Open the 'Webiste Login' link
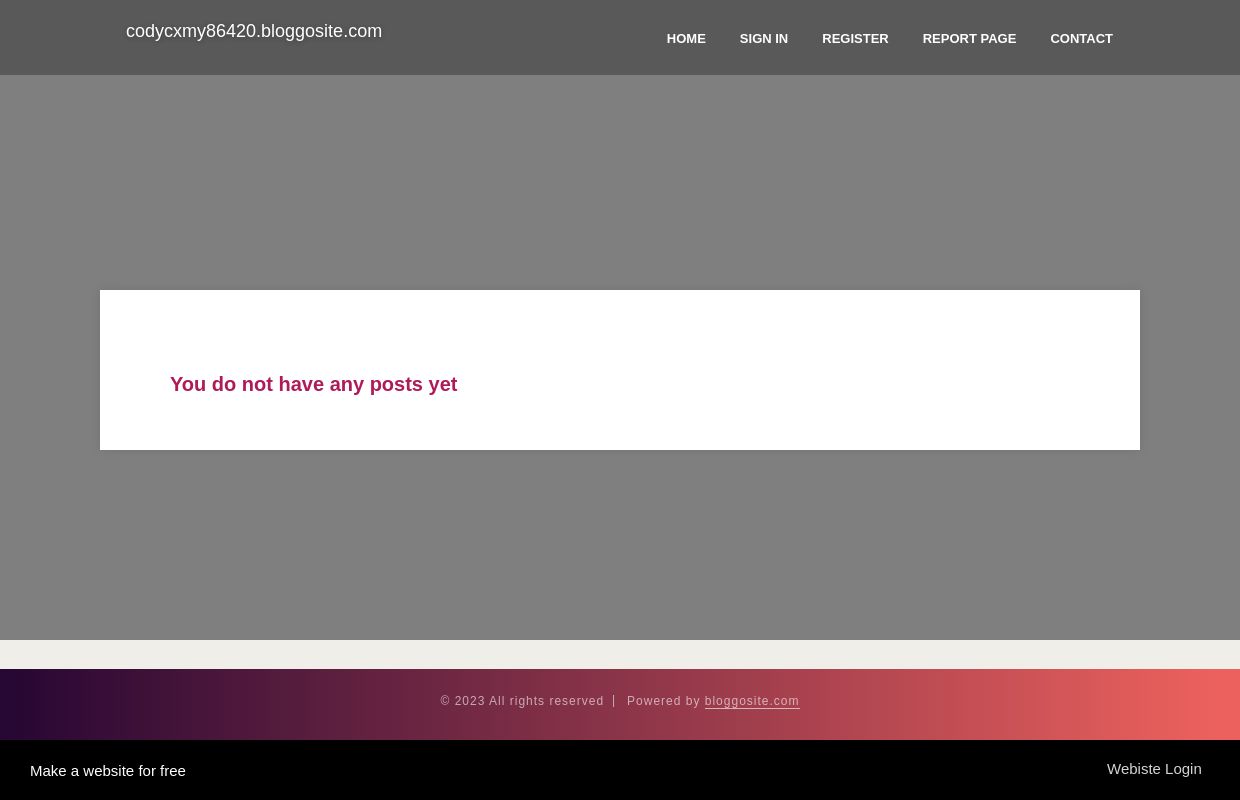 coord(1154,768)
